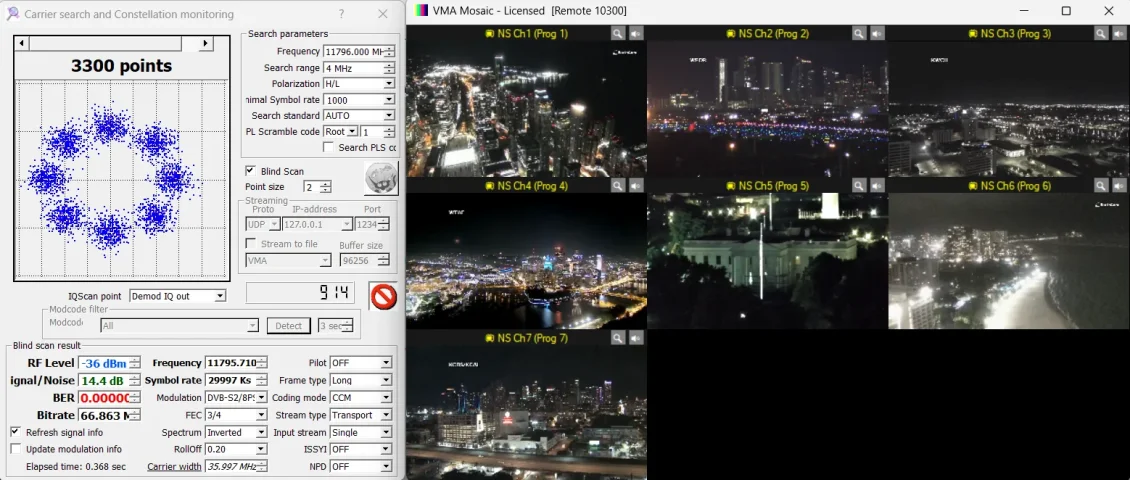Open the IQScan point dropdown
Viewport: 1130px width, 480px height.
click(x=220, y=295)
